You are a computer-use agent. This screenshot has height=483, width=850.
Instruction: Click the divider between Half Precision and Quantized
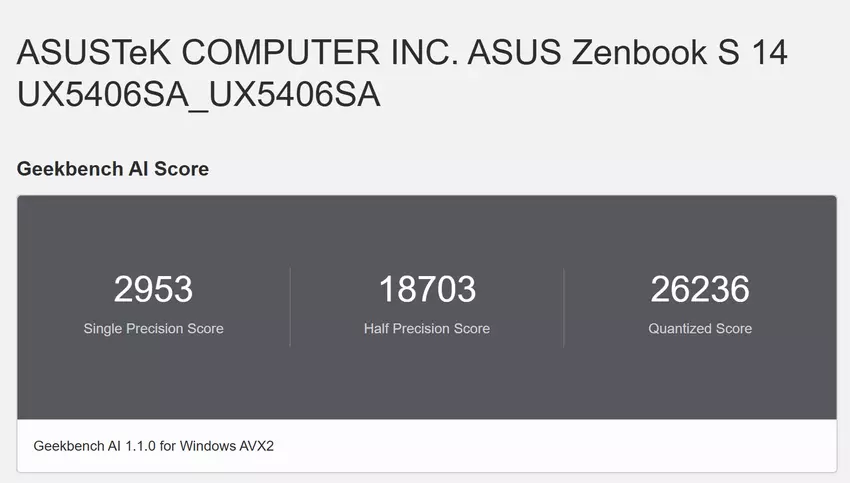[x=564, y=307]
